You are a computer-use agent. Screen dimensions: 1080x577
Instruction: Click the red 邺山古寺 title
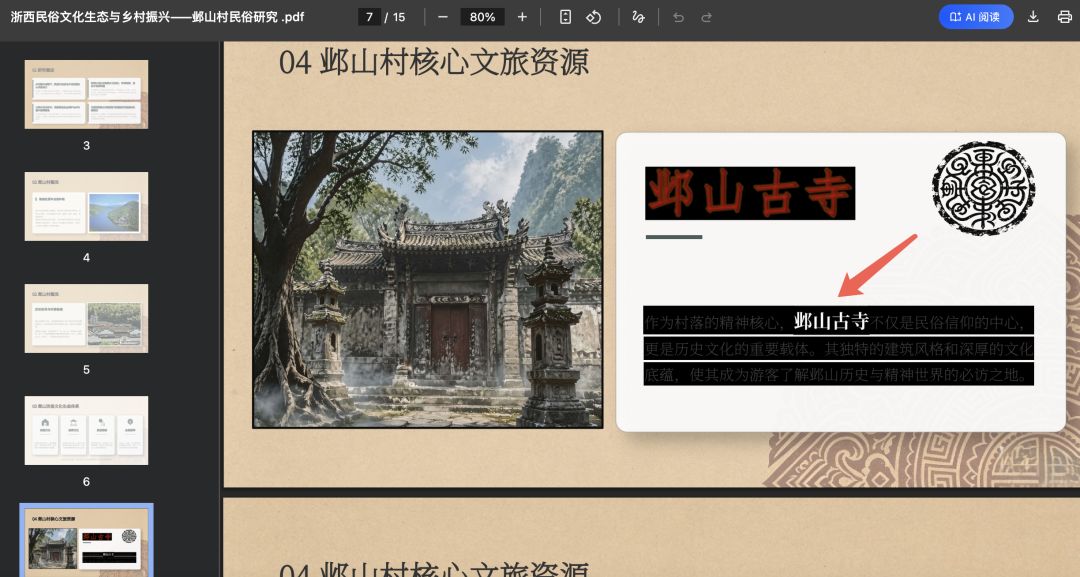750,193
